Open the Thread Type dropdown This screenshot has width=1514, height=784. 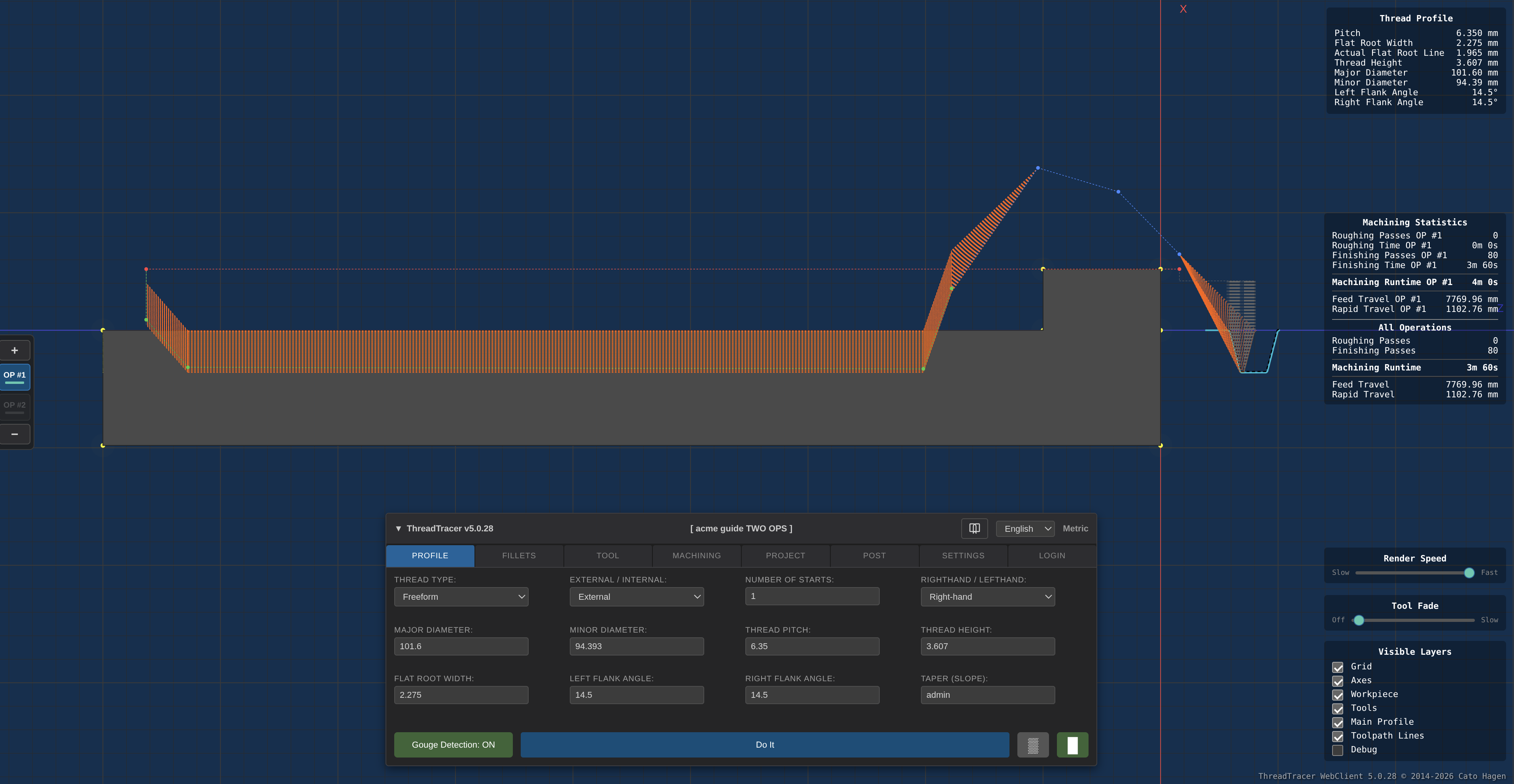pos(461,597)
